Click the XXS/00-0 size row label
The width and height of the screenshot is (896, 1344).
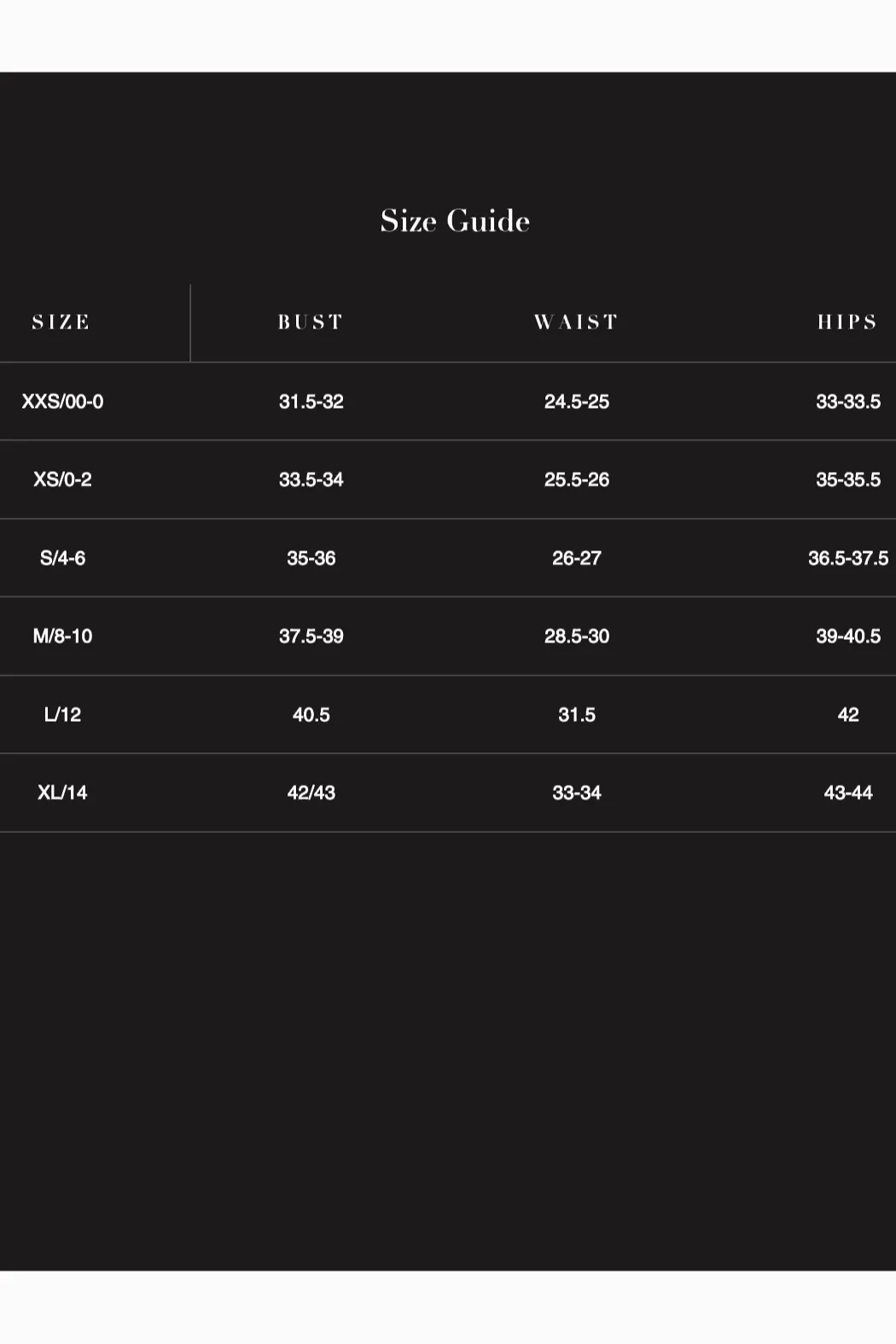click(x=62, y=402)
